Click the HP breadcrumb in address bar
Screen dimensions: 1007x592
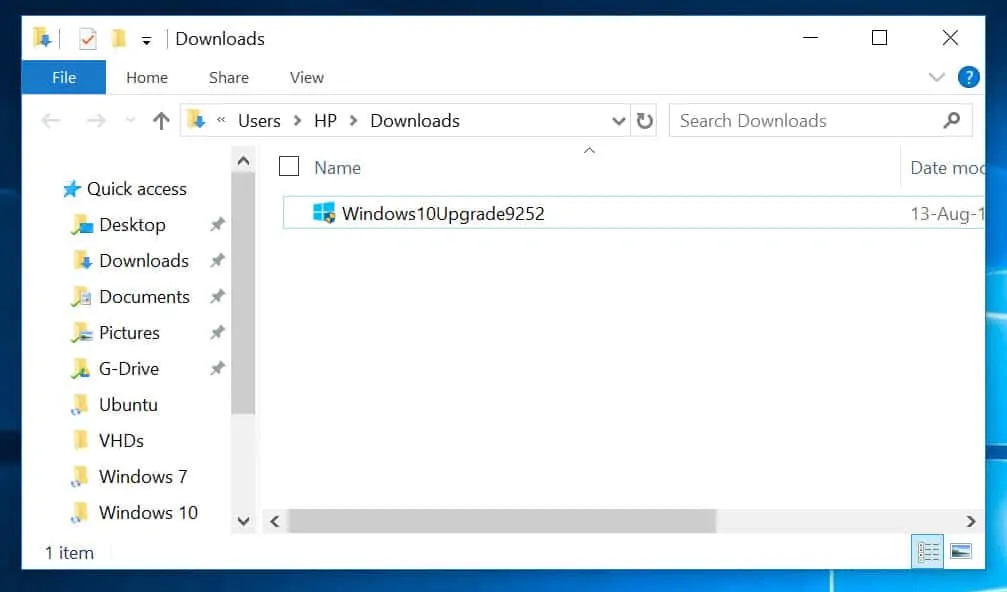click(x=325, y=121)
